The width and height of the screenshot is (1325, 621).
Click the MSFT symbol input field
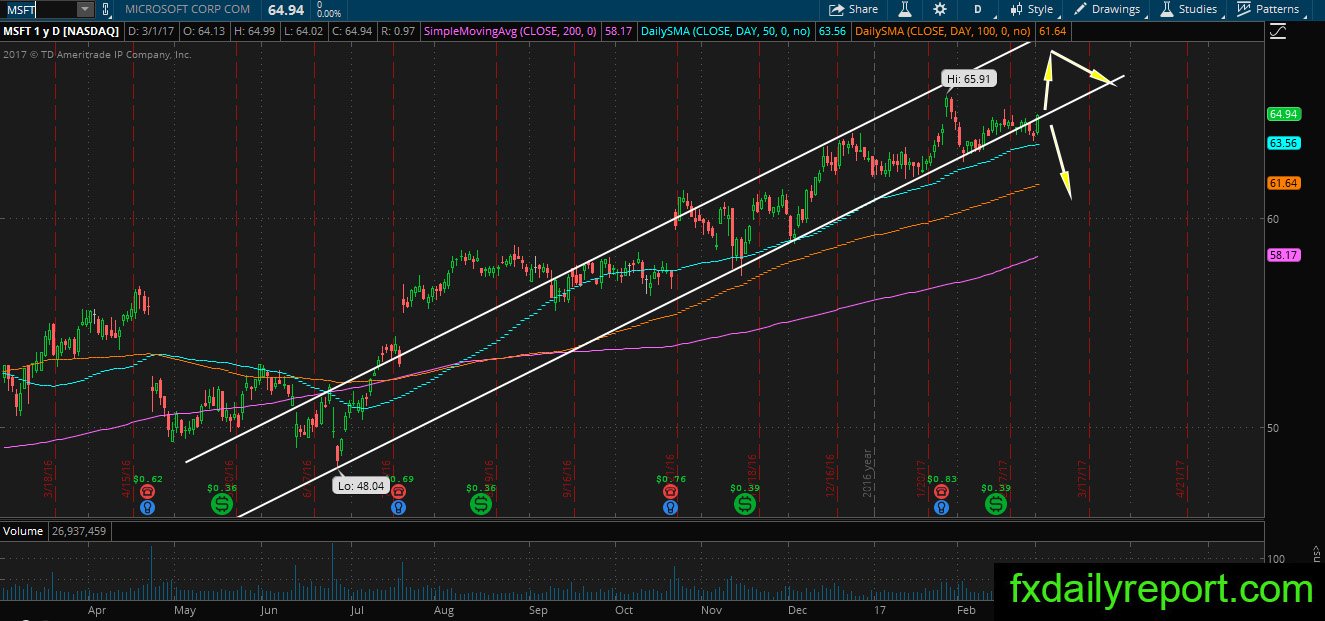pos(38,9)
